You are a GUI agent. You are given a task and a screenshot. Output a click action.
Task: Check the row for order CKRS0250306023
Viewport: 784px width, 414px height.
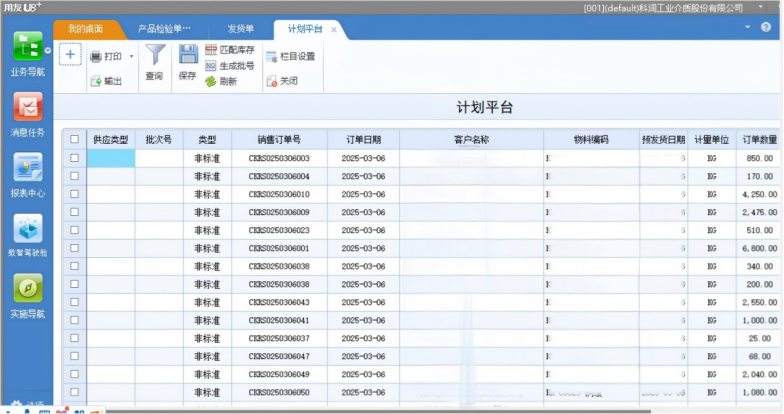click(74, 230)
